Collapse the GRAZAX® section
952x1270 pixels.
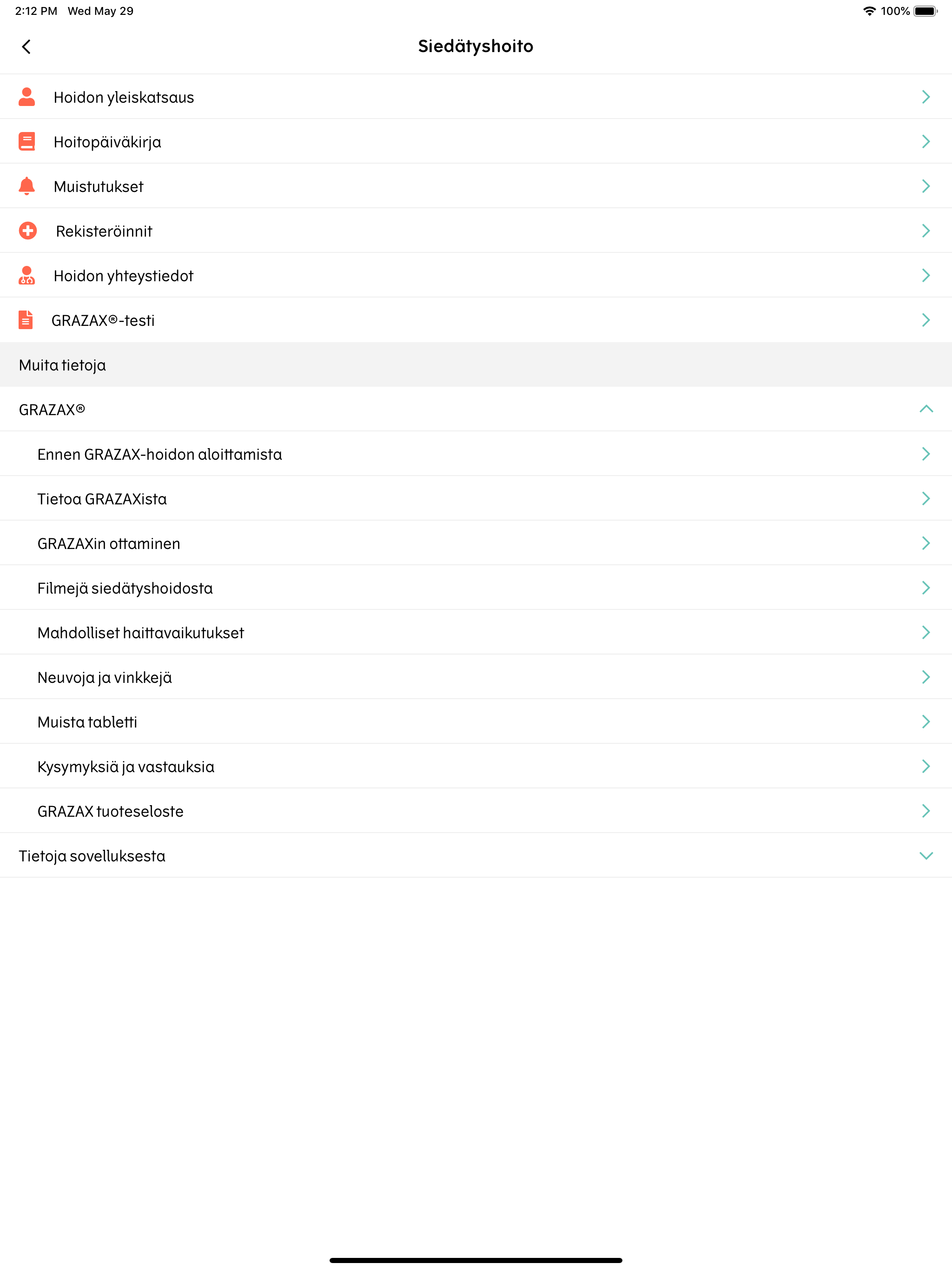926,409
